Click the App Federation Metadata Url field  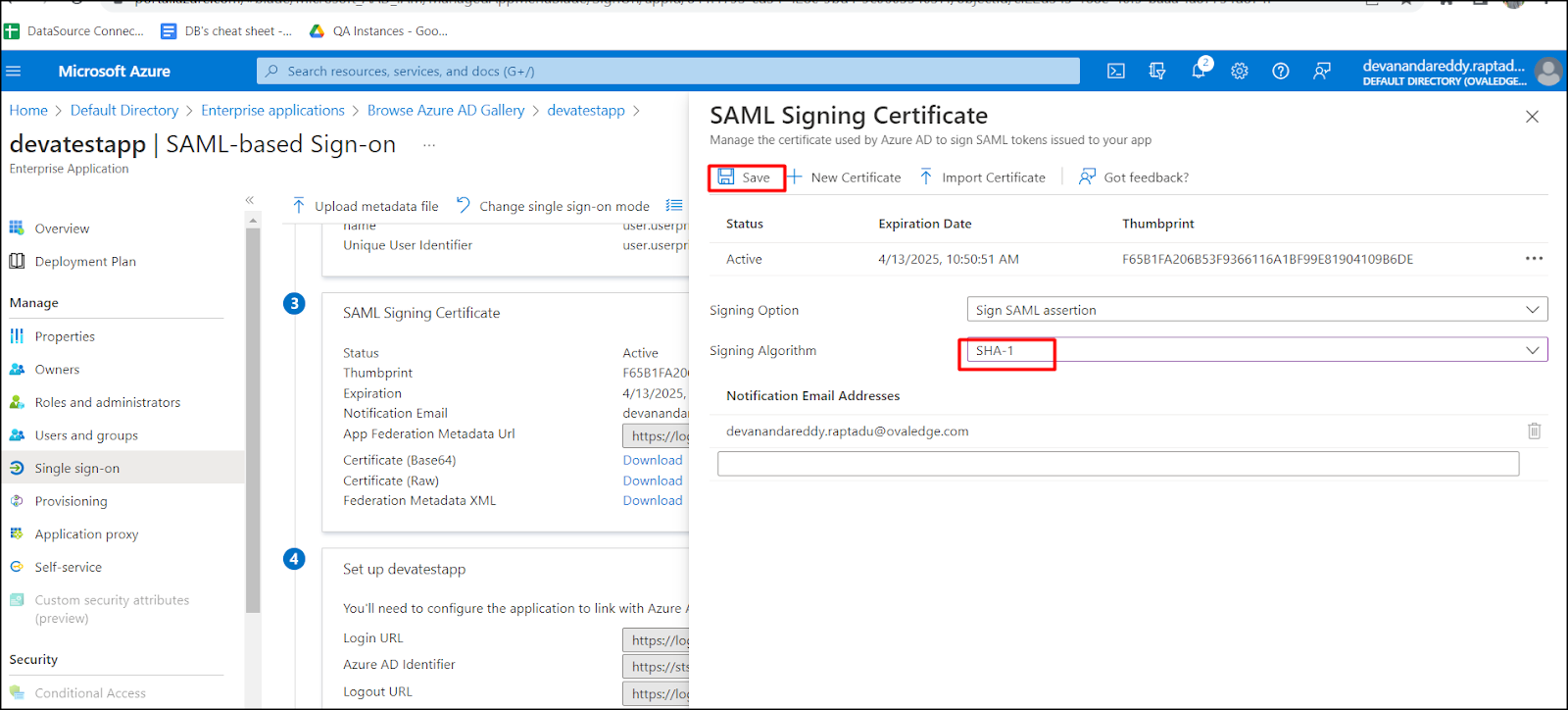coord(656,435)
